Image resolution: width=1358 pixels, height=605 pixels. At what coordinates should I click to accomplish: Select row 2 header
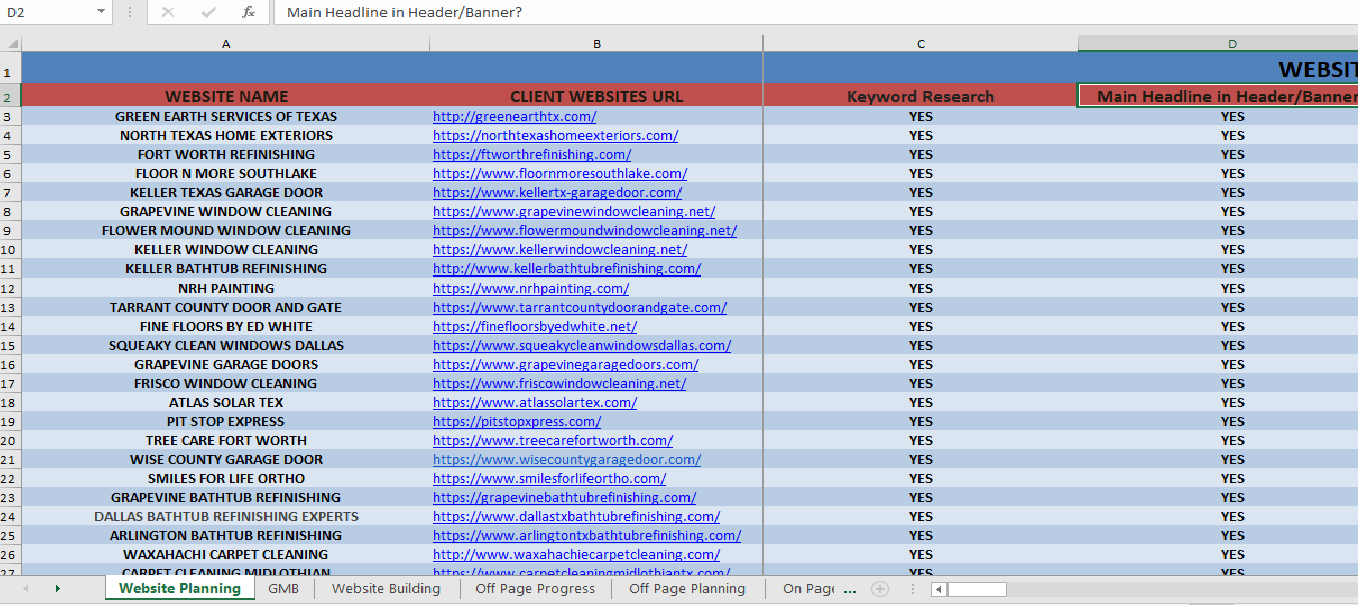pos(10,97)
